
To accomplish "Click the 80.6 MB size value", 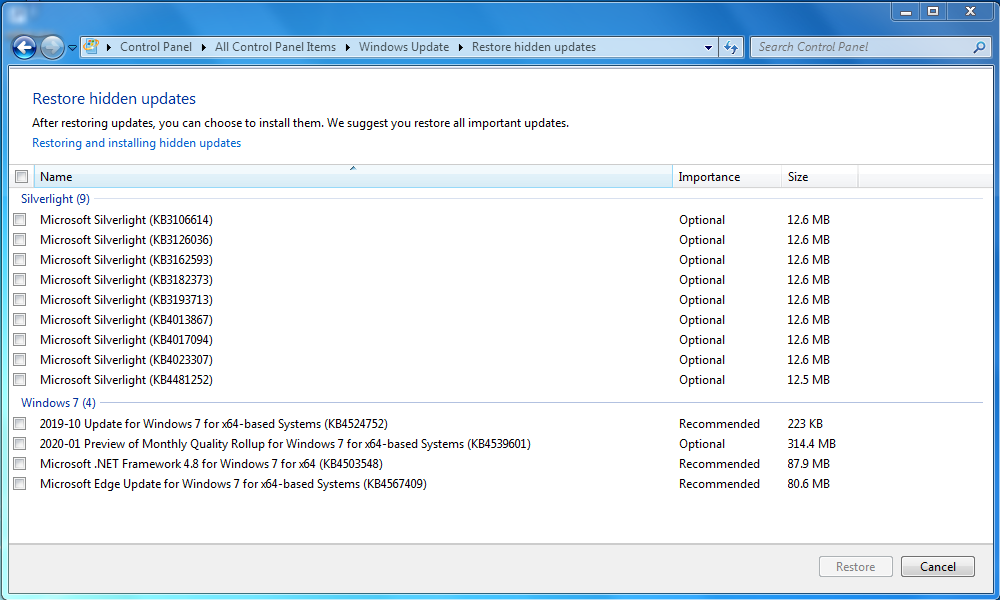I will tap(809, 484).
